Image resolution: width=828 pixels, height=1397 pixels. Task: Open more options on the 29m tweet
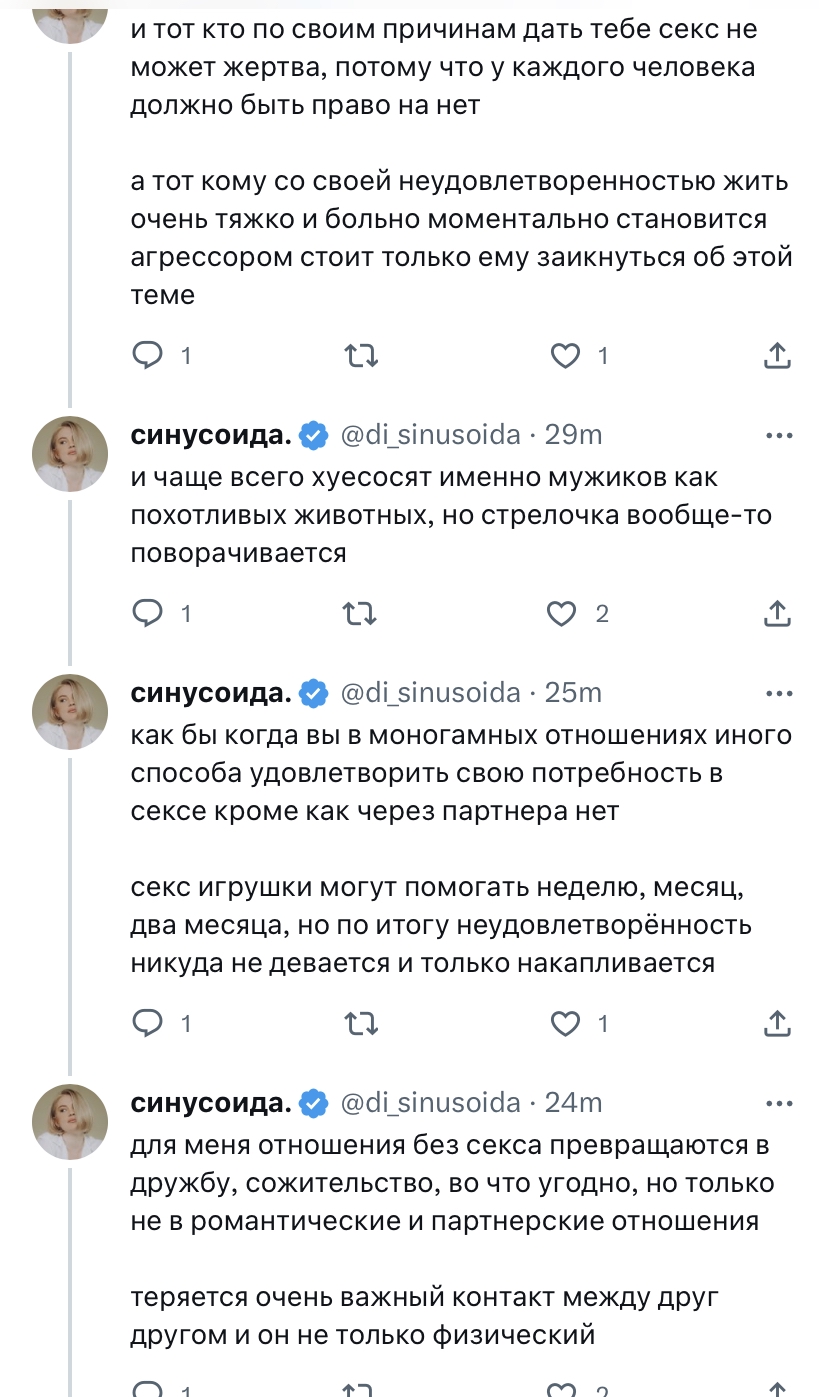(x=778, y=435)
